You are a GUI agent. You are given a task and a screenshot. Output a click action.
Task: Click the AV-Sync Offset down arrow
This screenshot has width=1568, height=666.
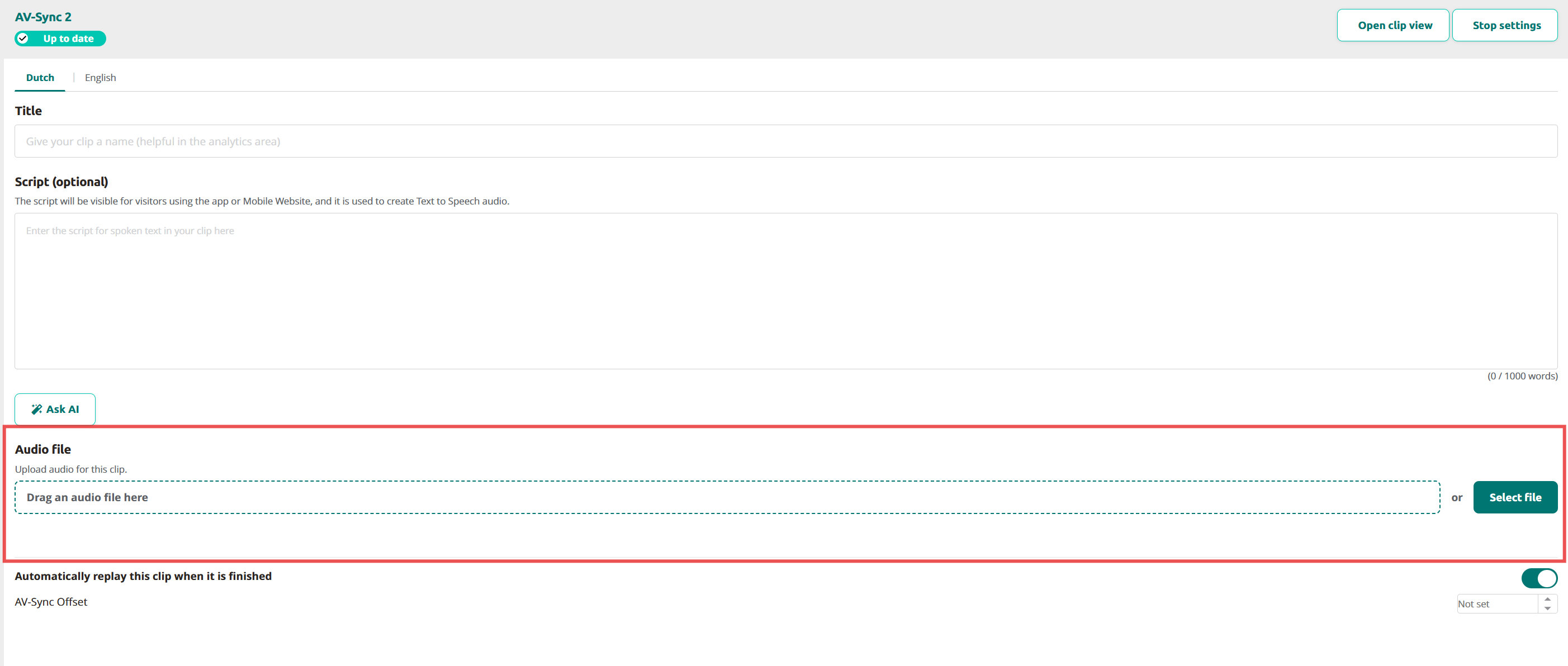1547,609
